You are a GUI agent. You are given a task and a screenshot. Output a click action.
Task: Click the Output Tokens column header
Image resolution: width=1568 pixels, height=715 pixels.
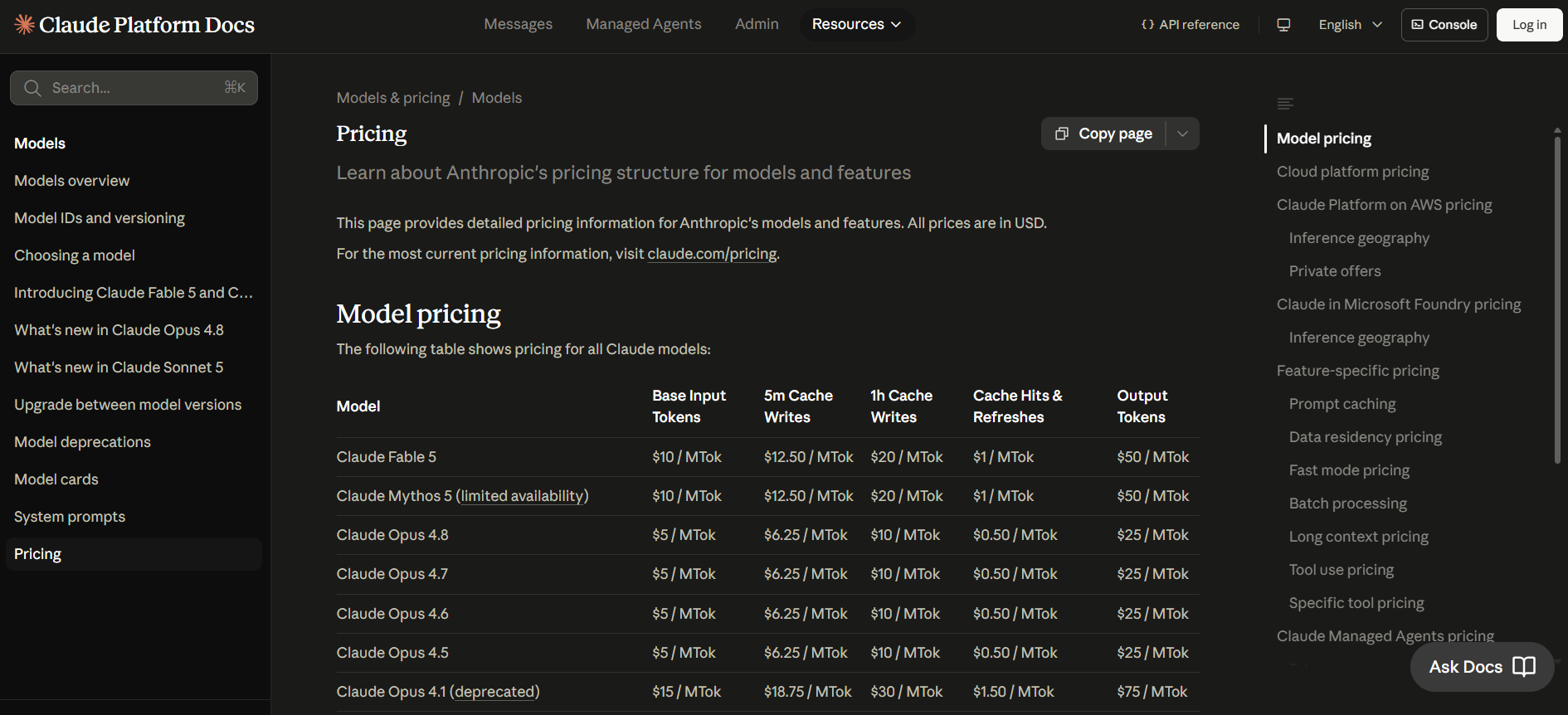point(1142,406)
